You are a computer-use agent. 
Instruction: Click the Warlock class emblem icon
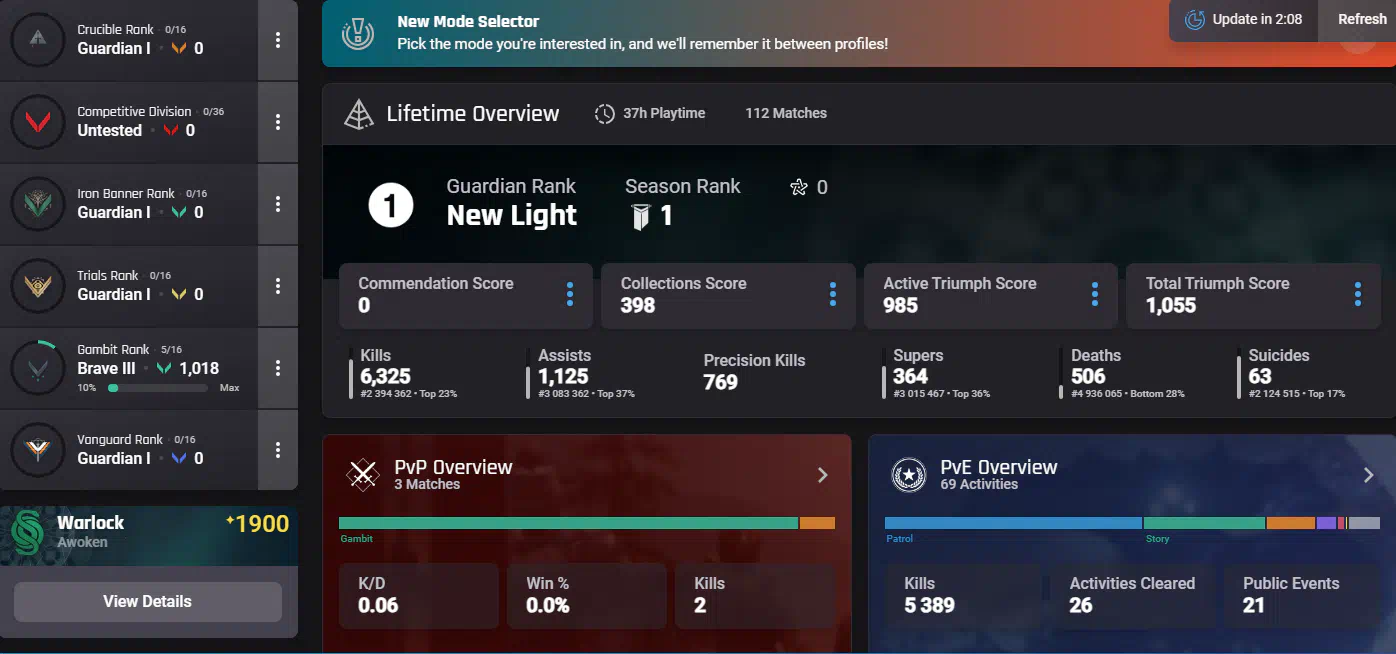click(x=26, y=532)
